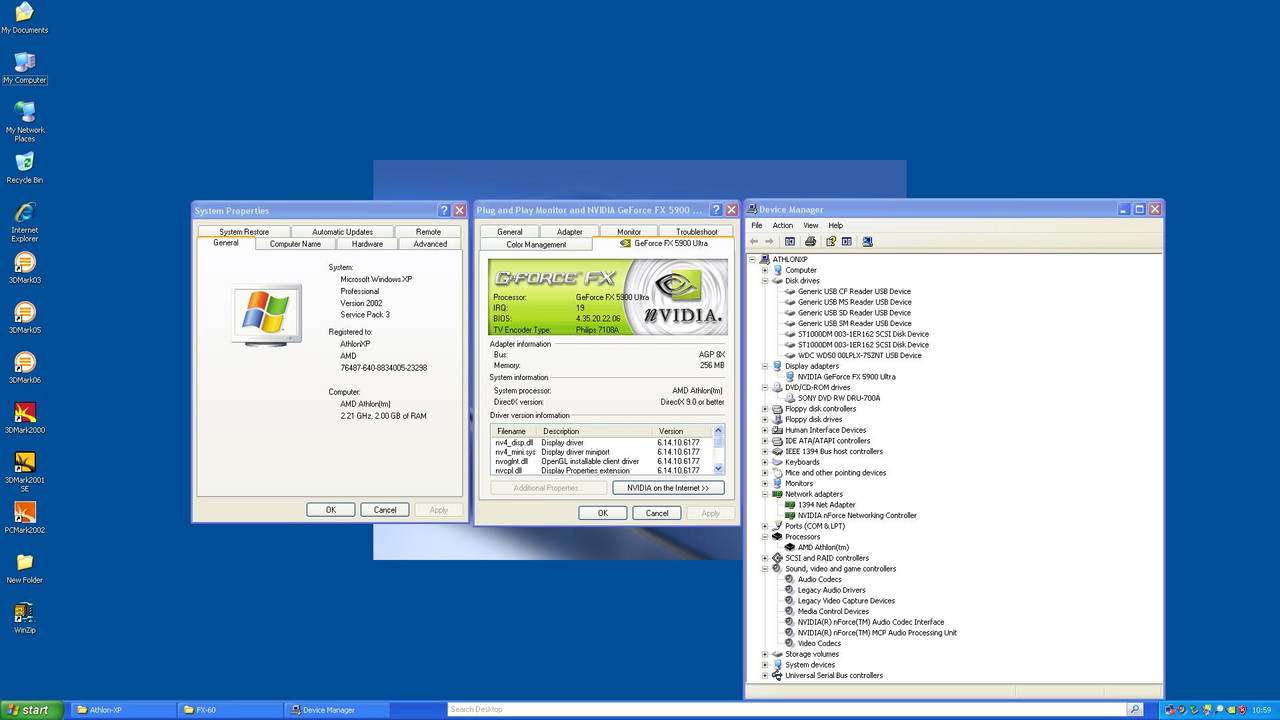Click OK in the GeForce FX 5900 dialog
The height and width of the screenshot is (720, 1280).
tap(603, 513)
